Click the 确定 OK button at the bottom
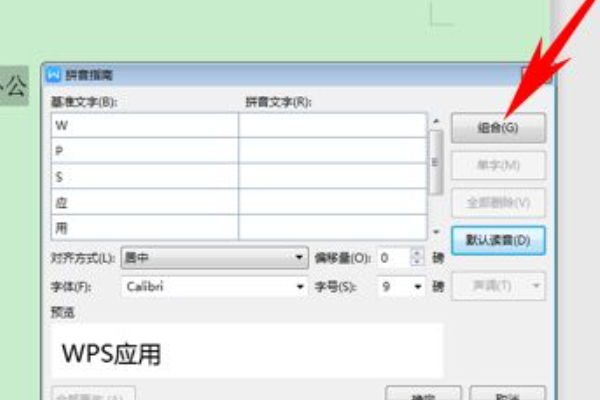This screenshot has width=600, height=400. coord(424,394)
